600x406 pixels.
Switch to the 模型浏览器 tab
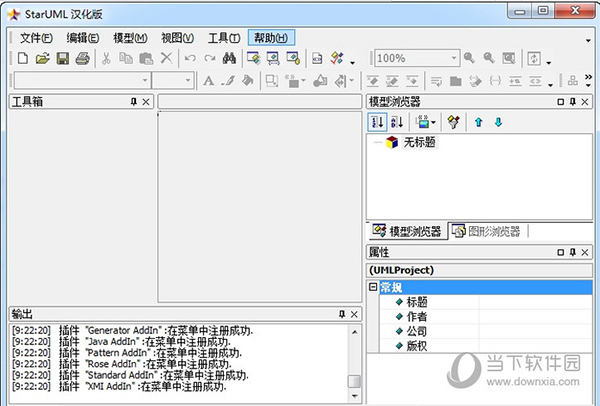pyautogui.click(x=407, y=231)
